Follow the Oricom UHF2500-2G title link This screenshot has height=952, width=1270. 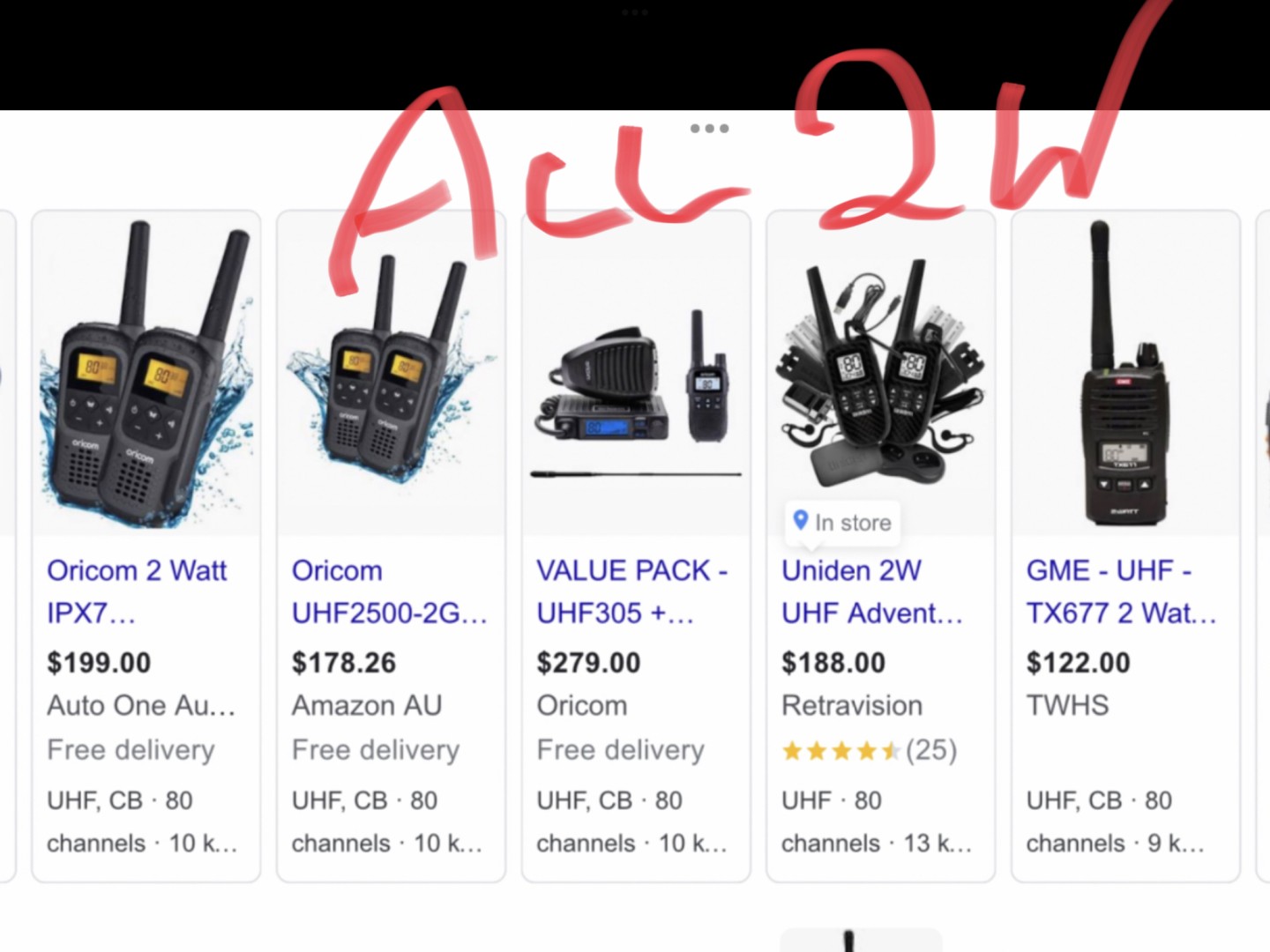tap(389, 591)
